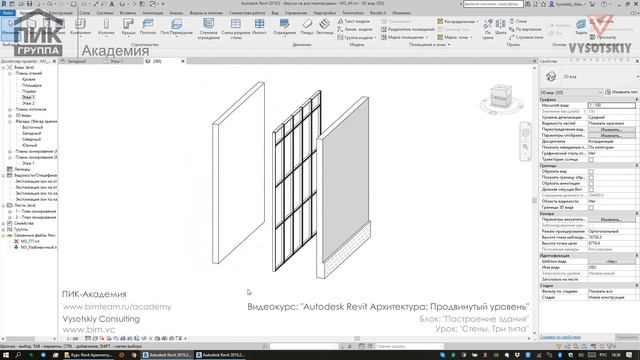640x360 pixels.
Task: Click View Template <Нет> button
Action: (611, 262)
